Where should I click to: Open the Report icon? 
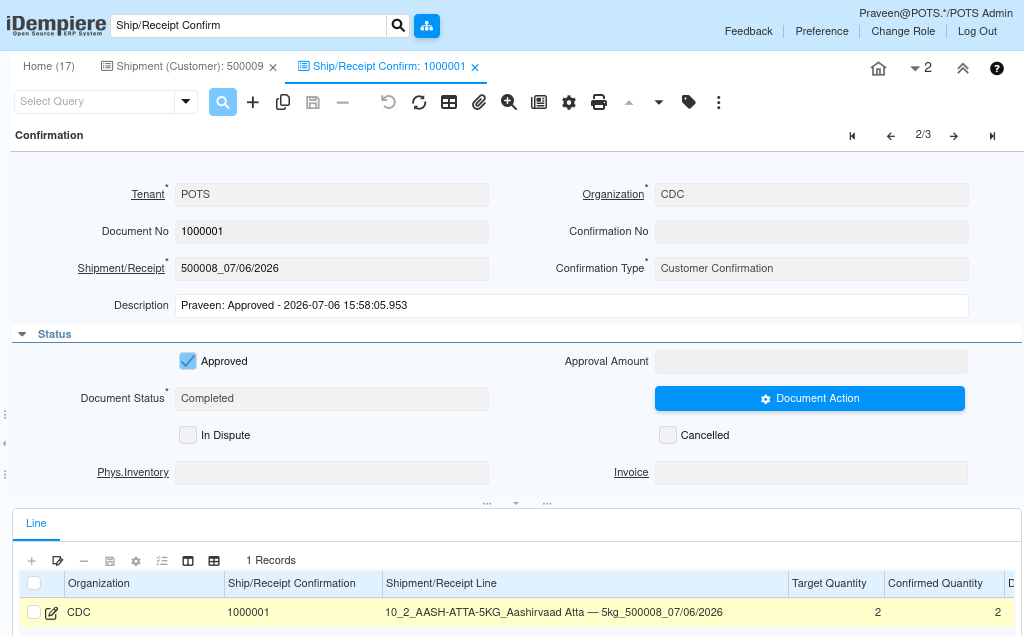539,103
